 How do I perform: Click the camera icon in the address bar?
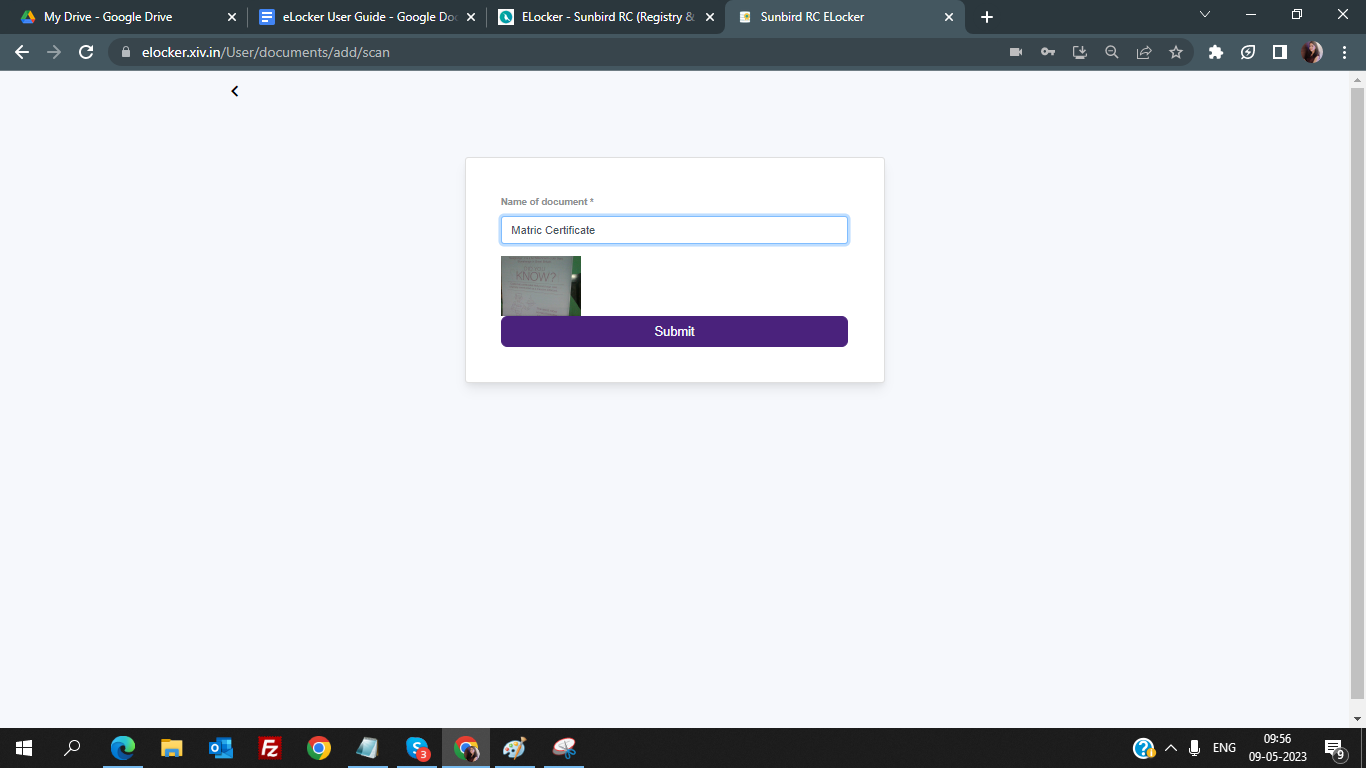tap(1016, 52)
